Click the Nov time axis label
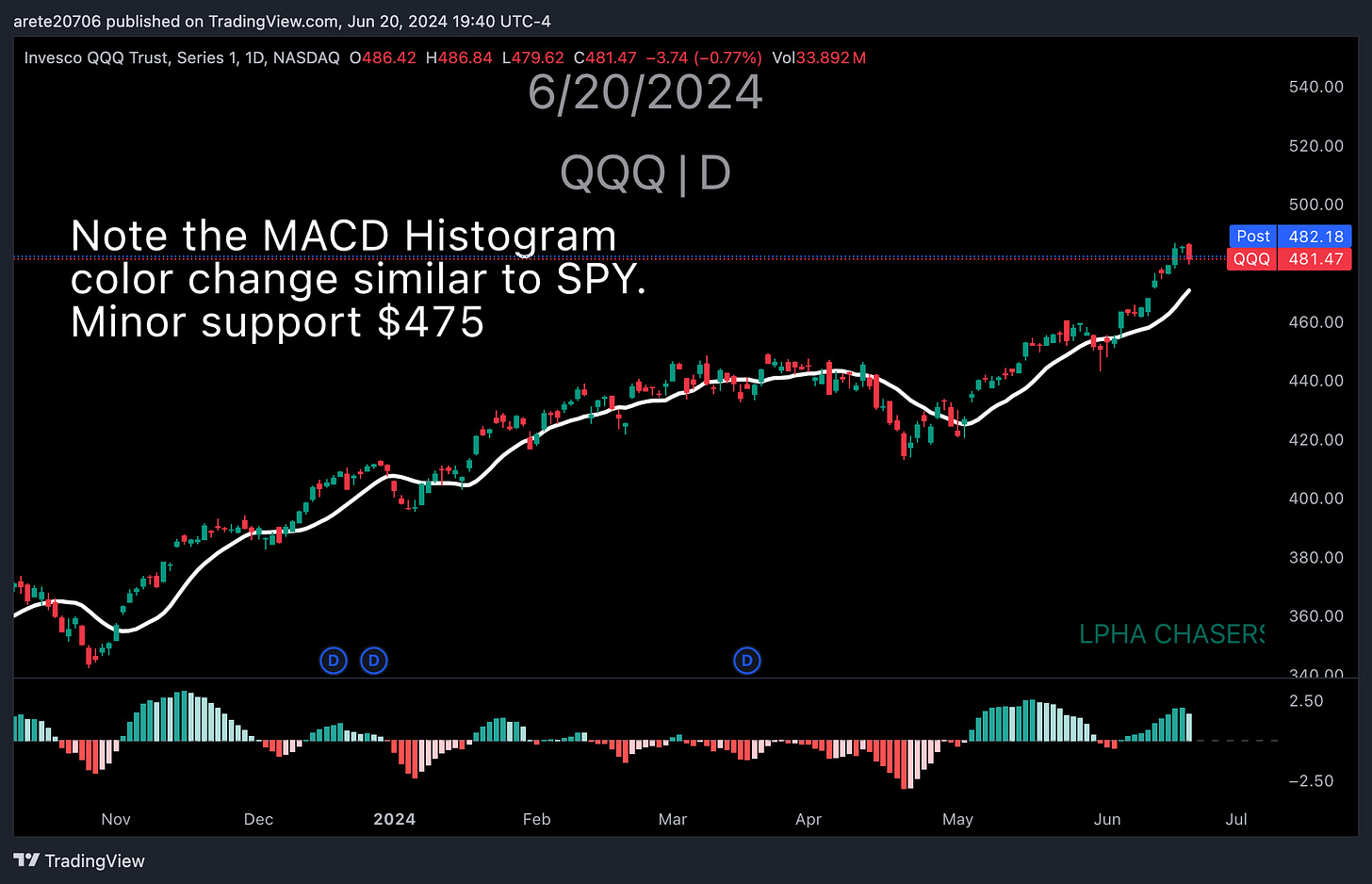1372x884 pixels. click(x=116, y=820)
